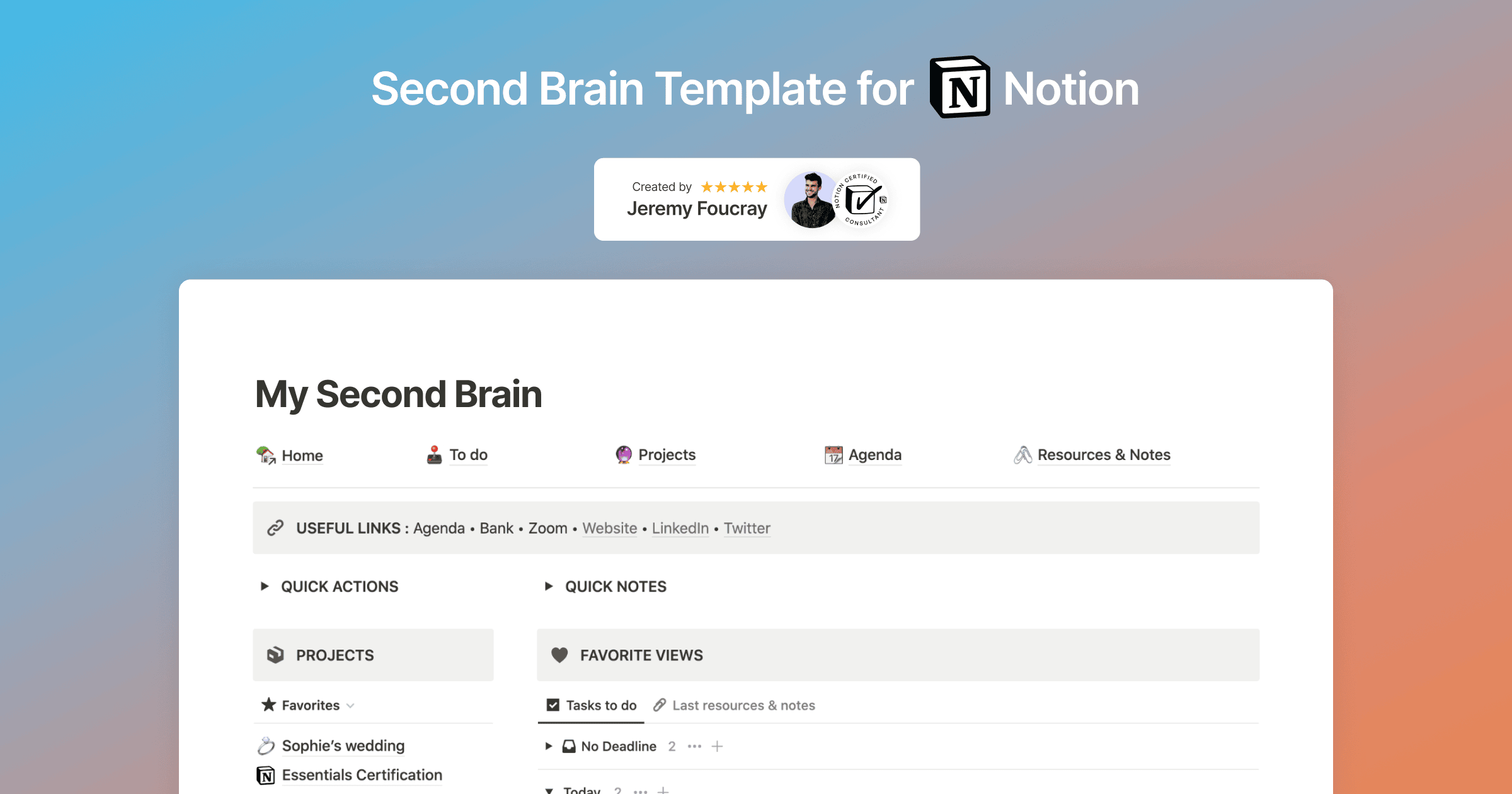Viewport: 1512px width, 794px height.
Task: Follow the Twitter link in Useful Links
Action: 747,528
